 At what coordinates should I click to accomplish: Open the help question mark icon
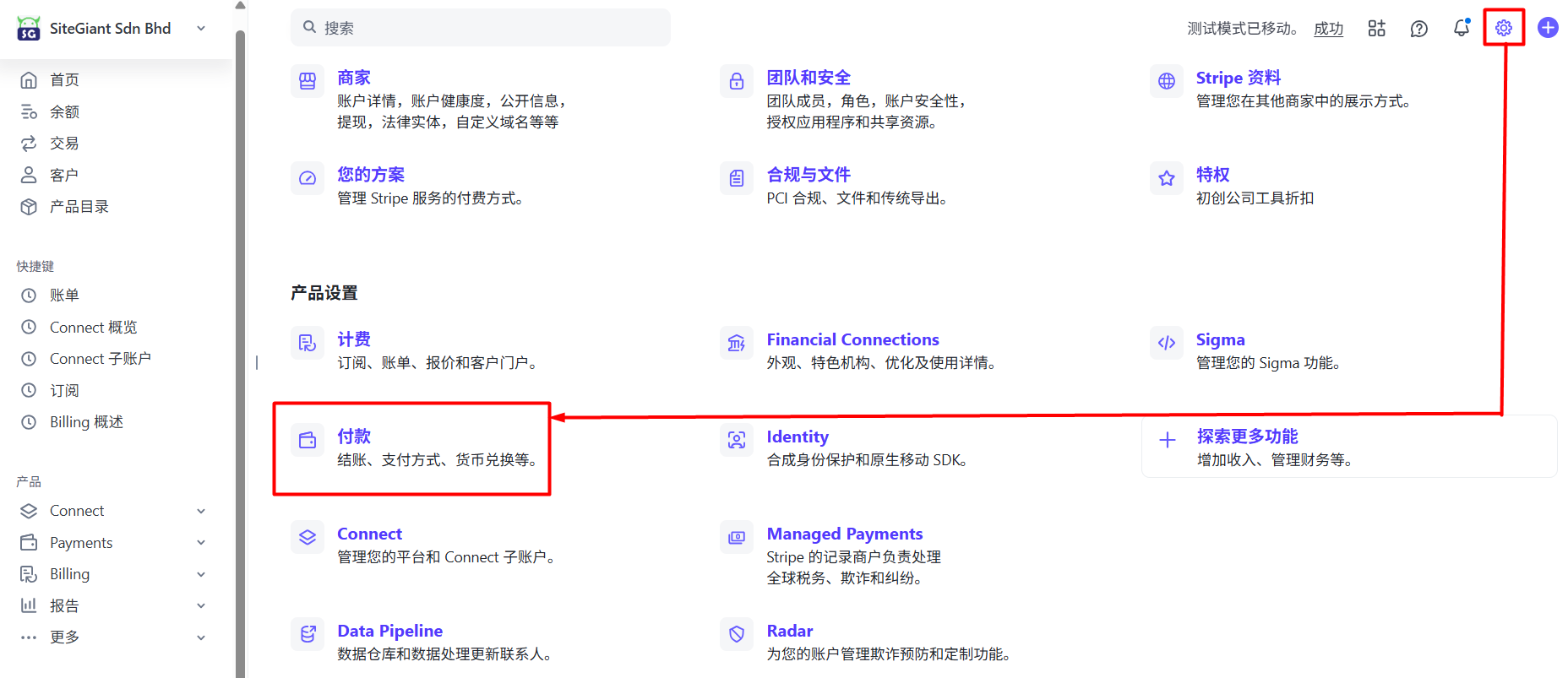(x=1418, y=29)
